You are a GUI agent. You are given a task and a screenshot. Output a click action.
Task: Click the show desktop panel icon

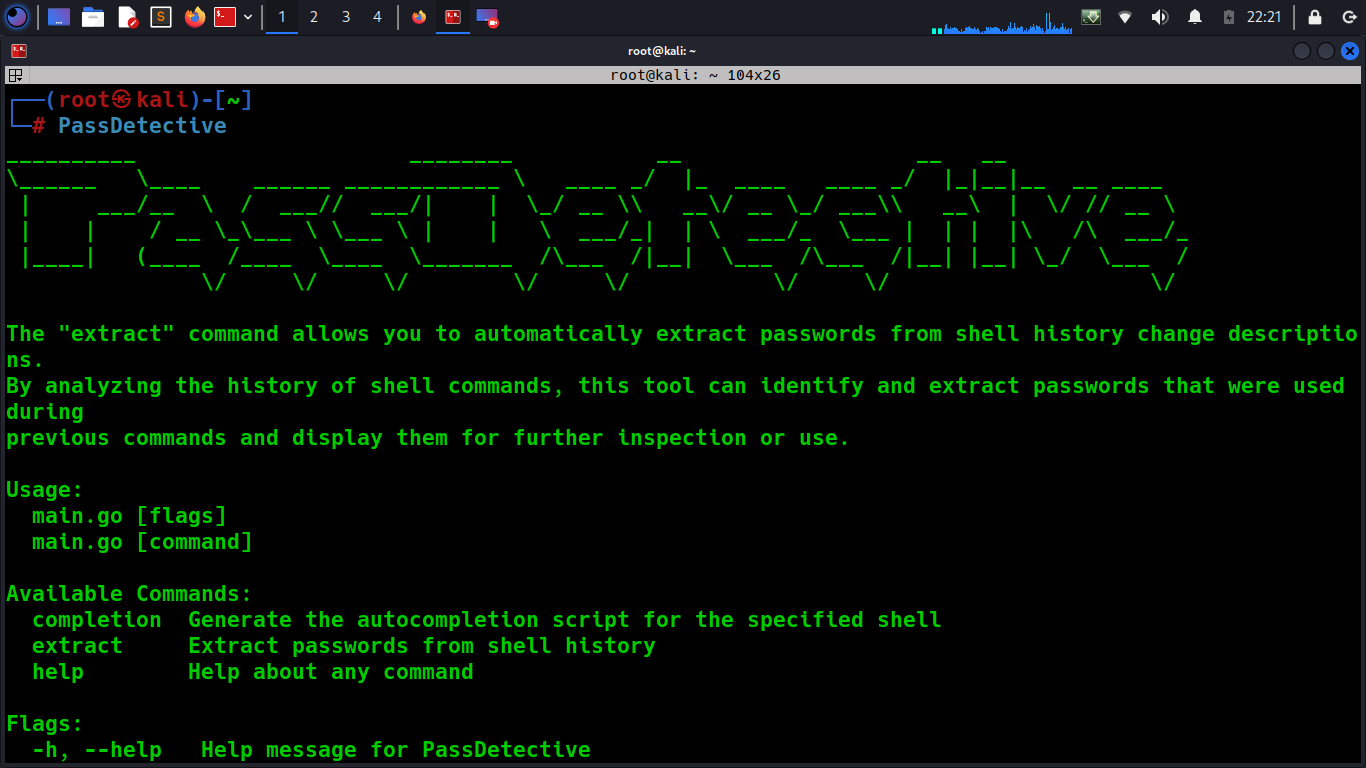click(x=59, y=17)
